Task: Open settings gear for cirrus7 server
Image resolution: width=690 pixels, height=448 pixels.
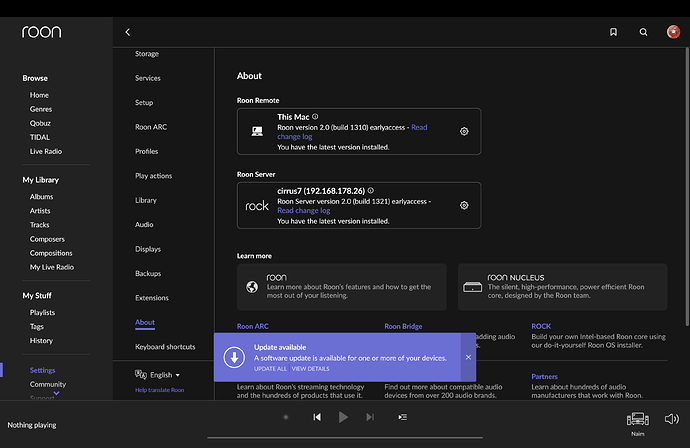Action: [464, 205]
